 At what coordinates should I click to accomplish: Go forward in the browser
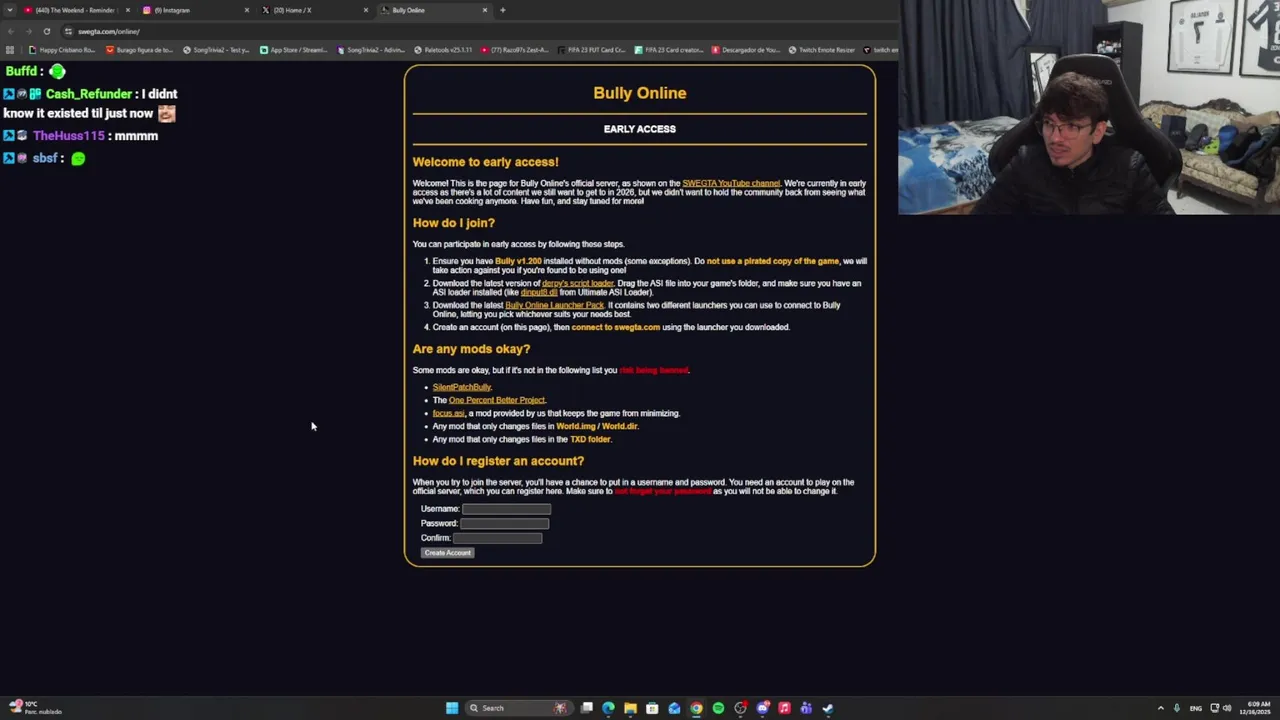(x=28, y=31)
